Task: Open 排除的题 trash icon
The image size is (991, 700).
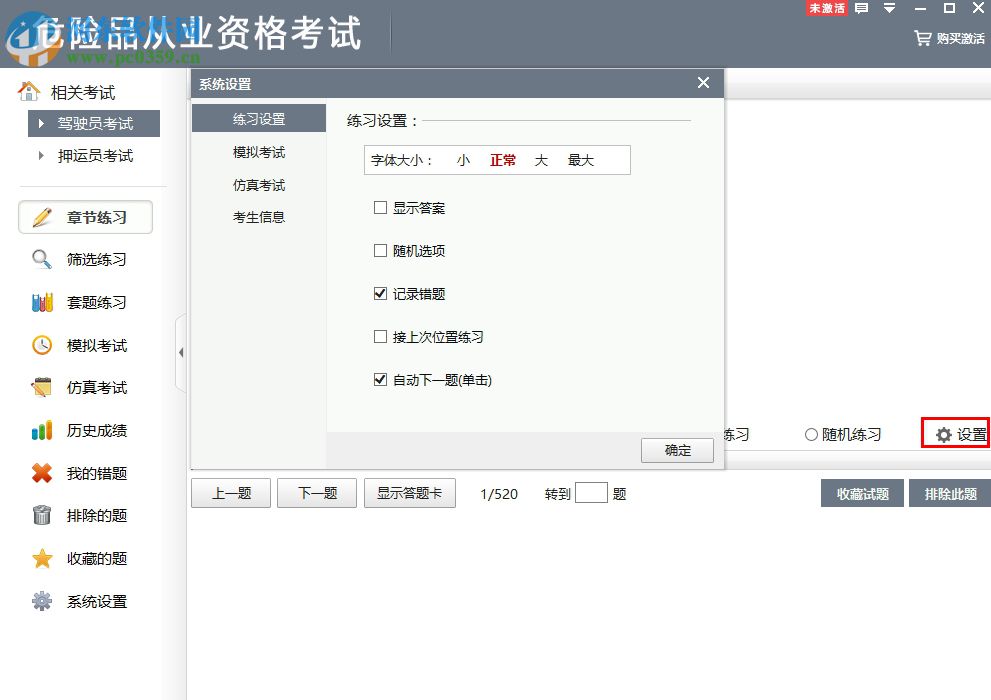Action: coord(40,515)
